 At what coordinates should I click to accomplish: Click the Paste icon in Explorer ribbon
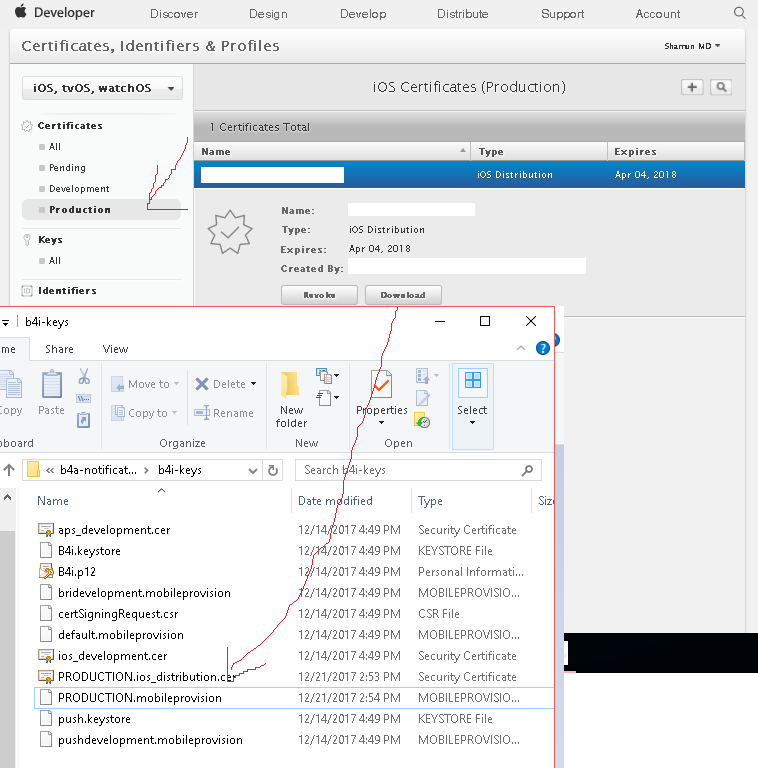coord(51,384)
